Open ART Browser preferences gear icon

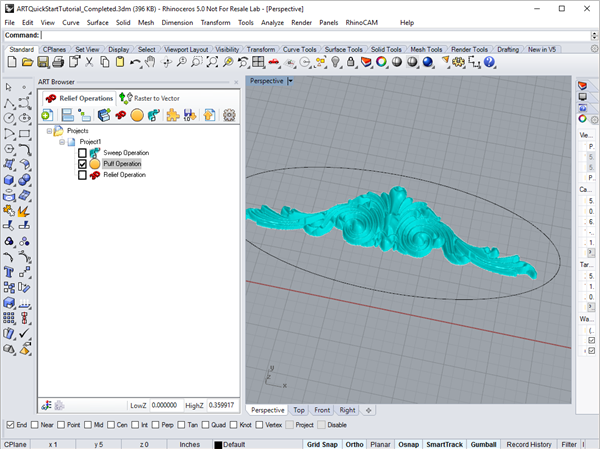point(229,116)
